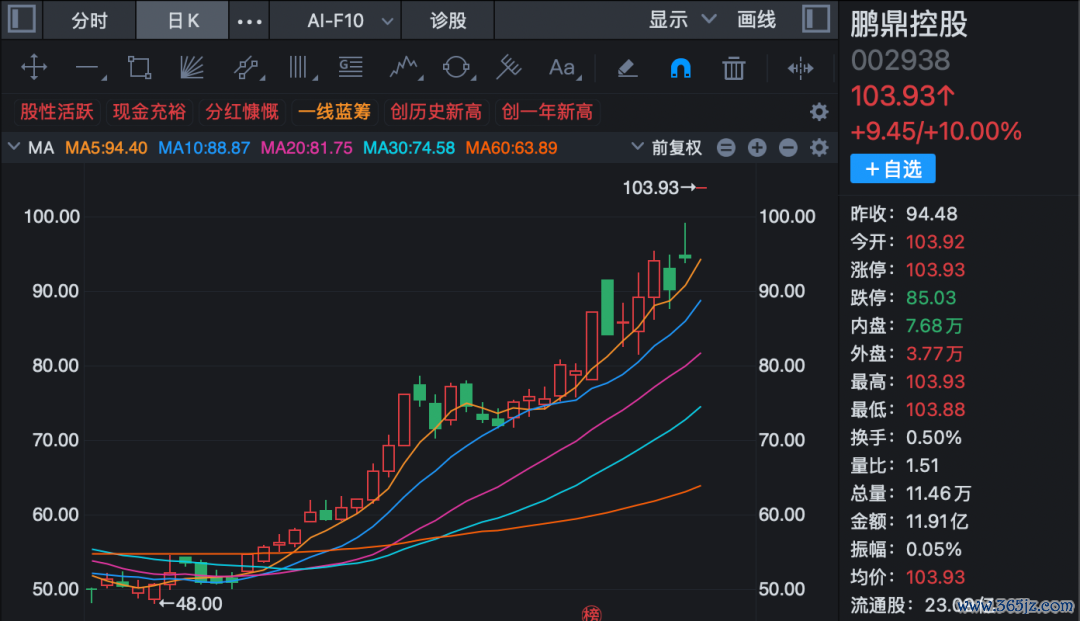The height and width of the screenshot is (621, 1080).
Task: Click the MA5:94.40 indicator label
Action: 106,148
